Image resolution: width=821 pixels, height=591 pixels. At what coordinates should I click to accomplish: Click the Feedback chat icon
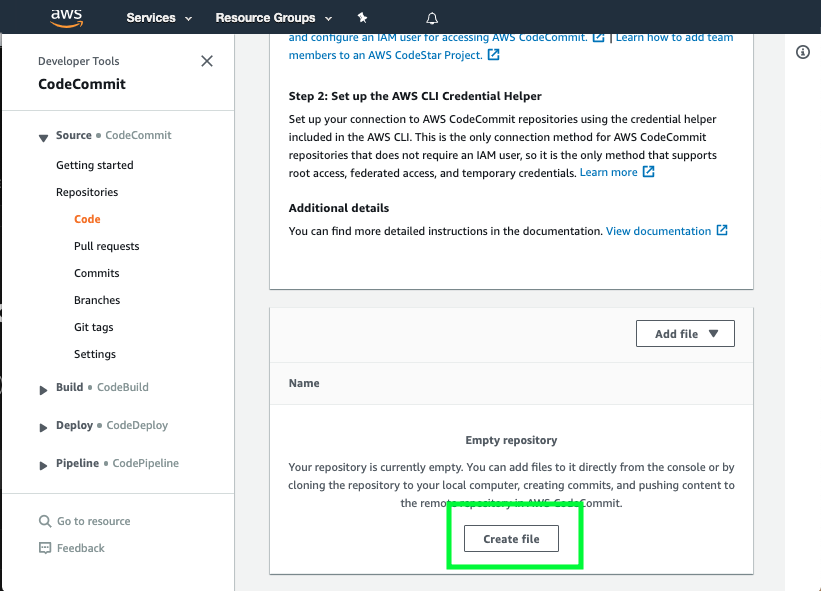point(45,548)
